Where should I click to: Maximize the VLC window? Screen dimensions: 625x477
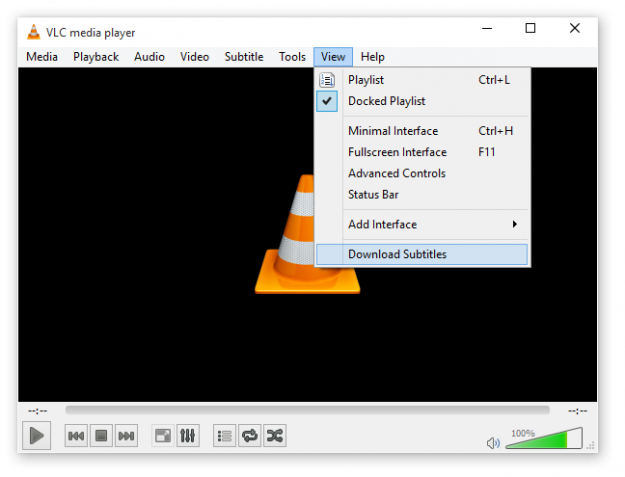530,28
